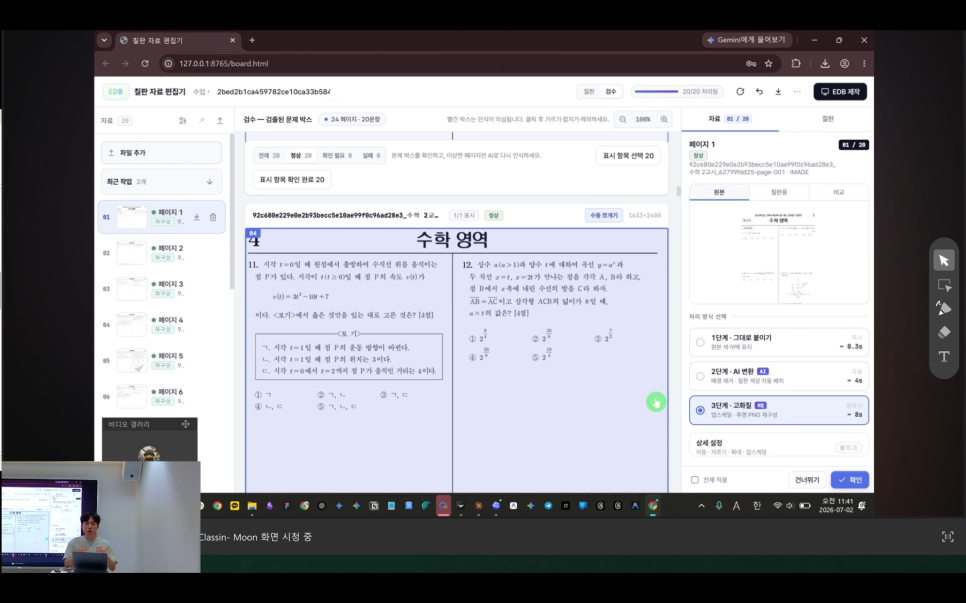Select the 2단계 · AI 변환 radio option
Viewport: 966px width, 603px height.
coord(700,376)
